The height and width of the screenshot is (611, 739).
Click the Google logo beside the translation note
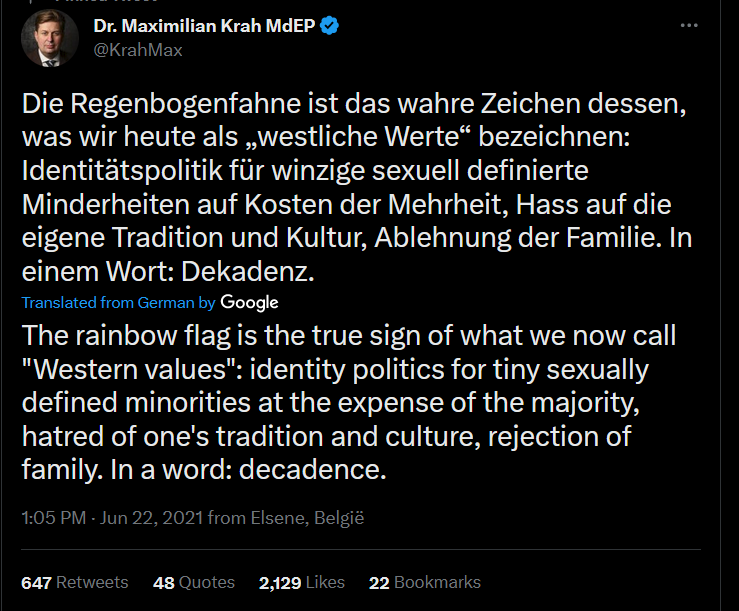point(249,303)
